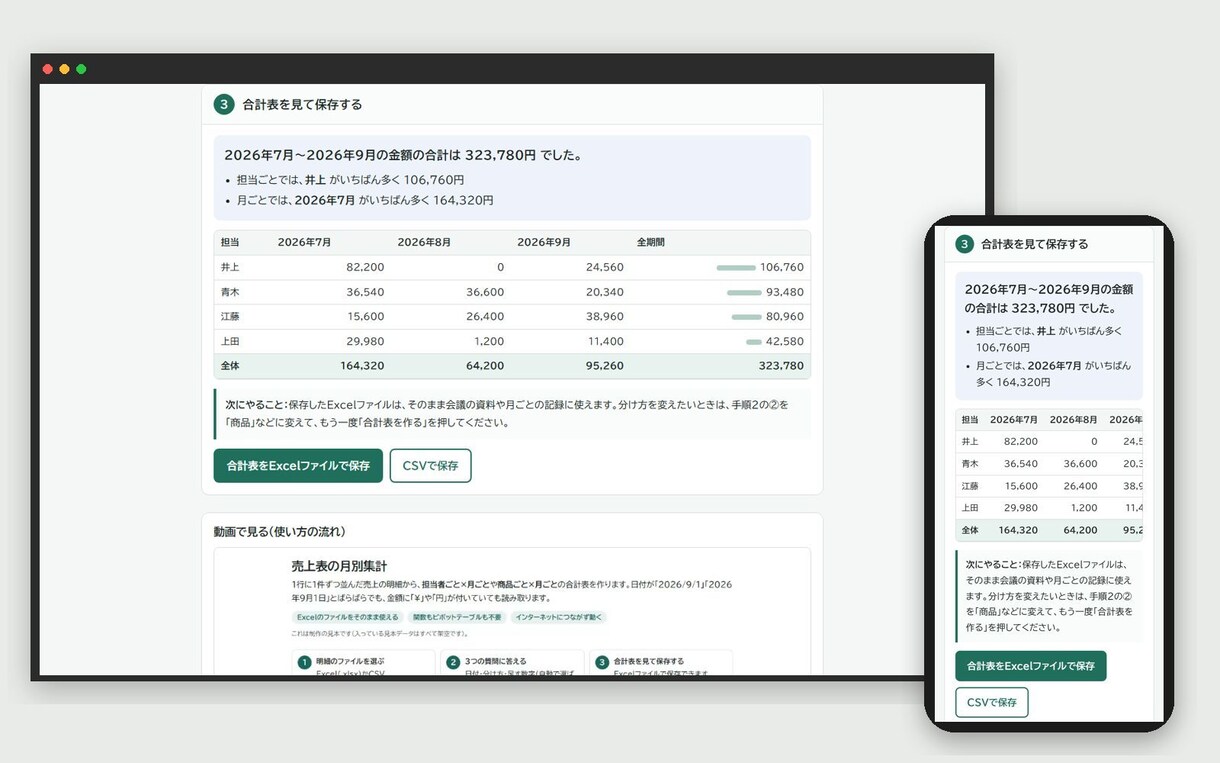Click the 38,960 cell in desktop table
Image resolution: width=1220 pixels, height=763 pixels.
click(x=604, y=317)
